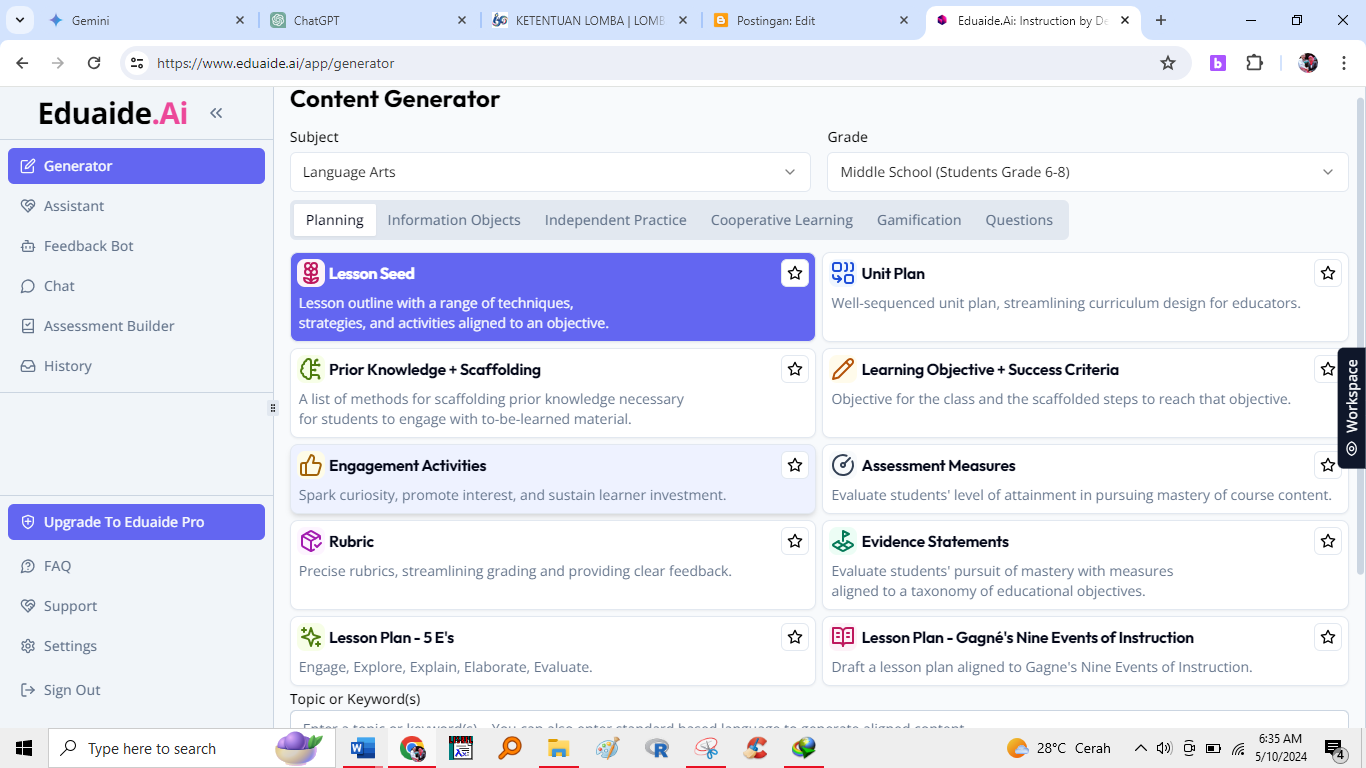Open History in the sidebar
Image resolution: width=1366 pixels, height=768 pixels.
point(136,366)
